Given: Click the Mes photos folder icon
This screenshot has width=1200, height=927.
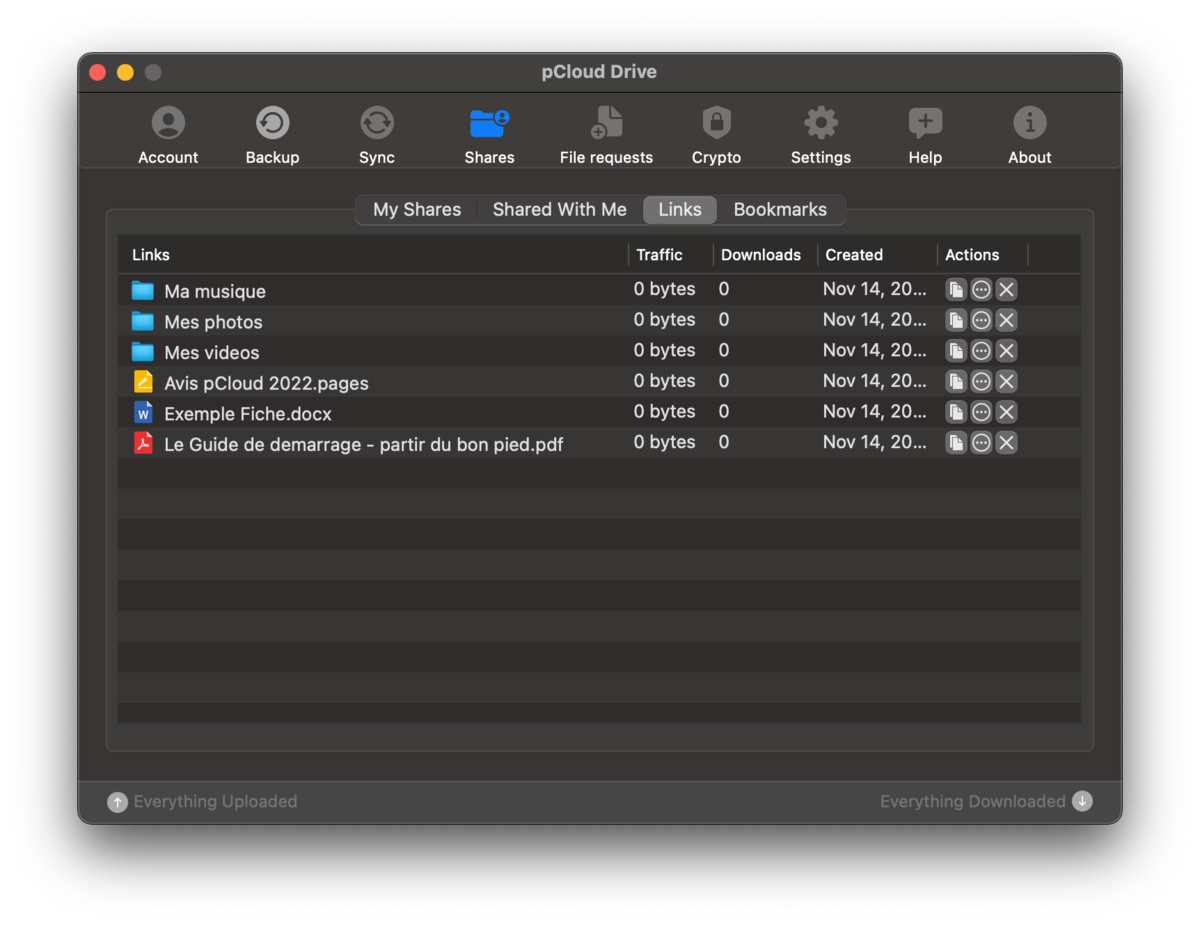Looking at the screenshot, I should [143, 321].
